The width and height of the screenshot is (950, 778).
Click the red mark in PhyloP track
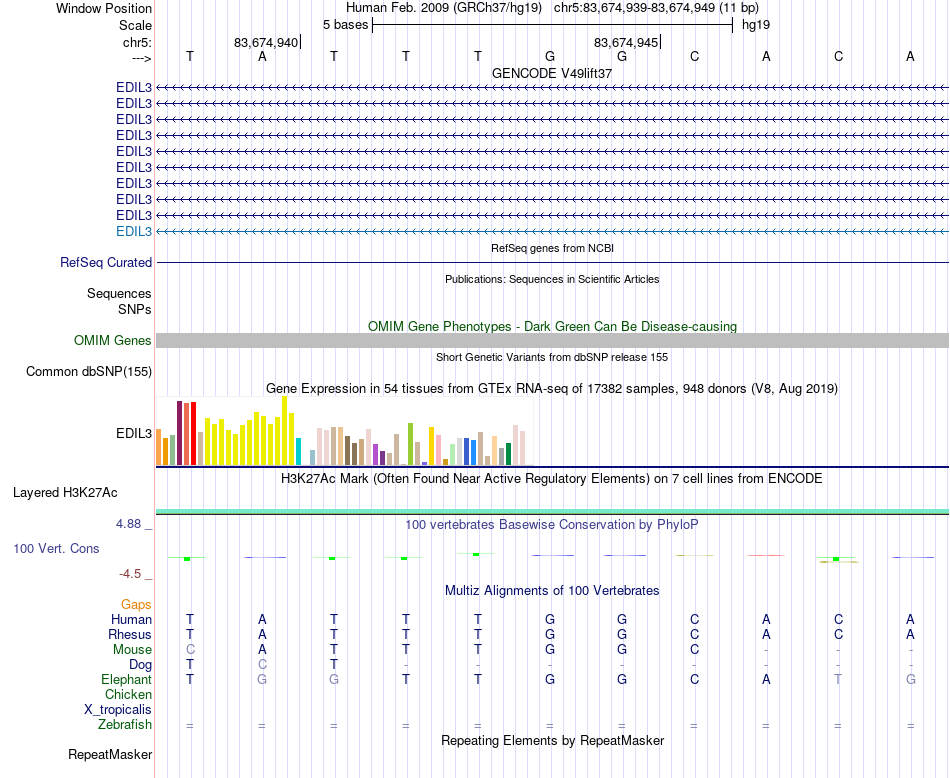coord(766,555)
